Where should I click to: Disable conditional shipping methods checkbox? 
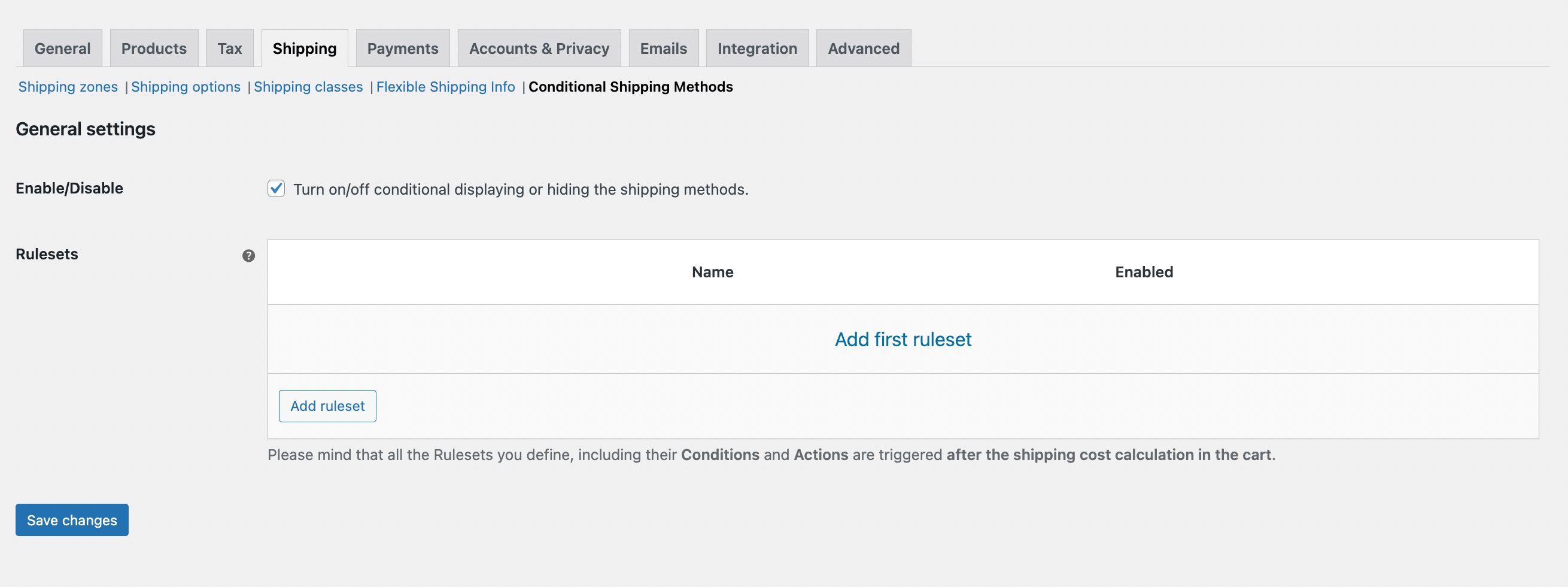[x=276, y=189]
